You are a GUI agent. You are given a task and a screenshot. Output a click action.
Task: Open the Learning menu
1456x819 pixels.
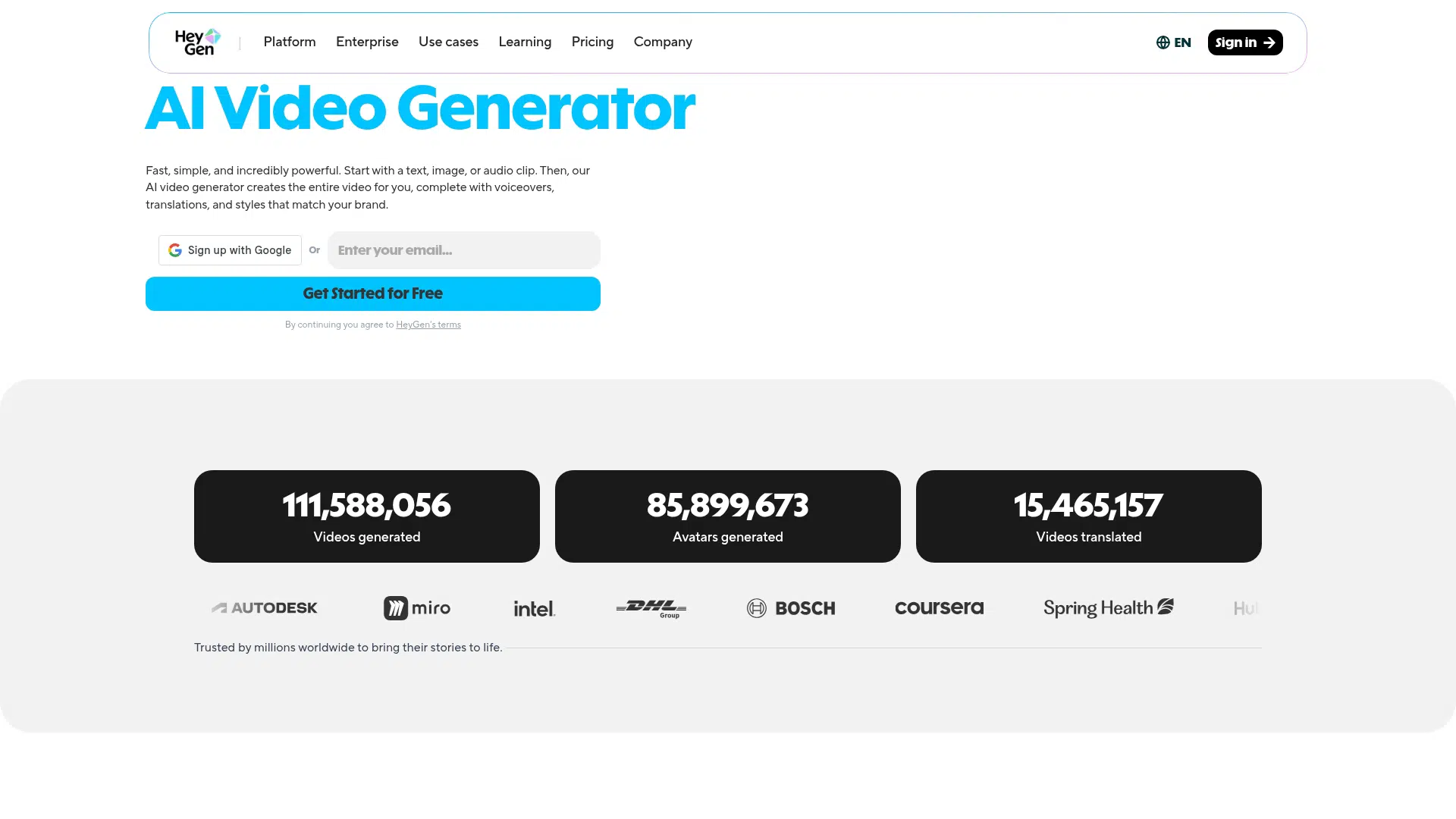(x=525, y=42)
